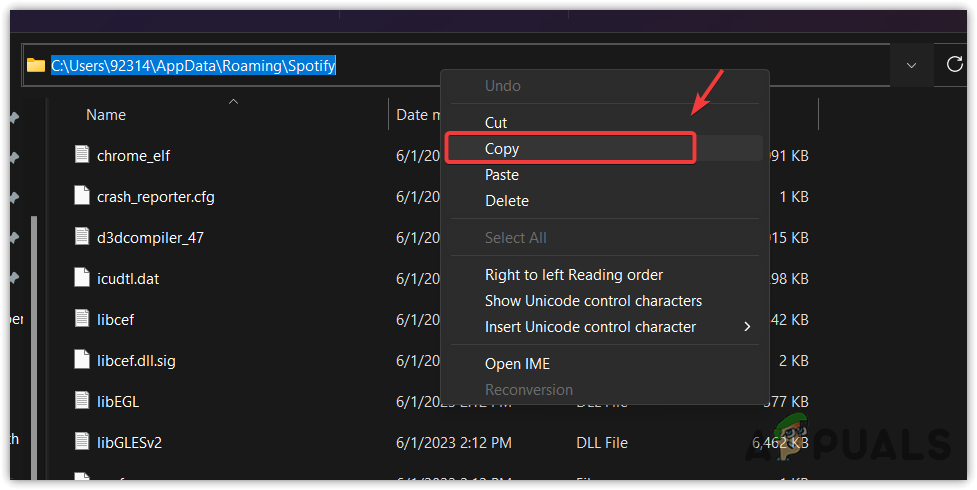Toggle Right to left Reading order
977x490 pixels.
[x=573, y=275]
